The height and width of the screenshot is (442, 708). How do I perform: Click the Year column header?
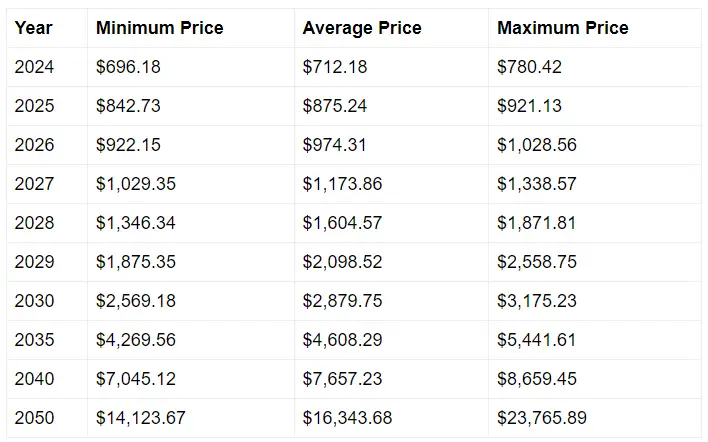(x=34, y=28)
